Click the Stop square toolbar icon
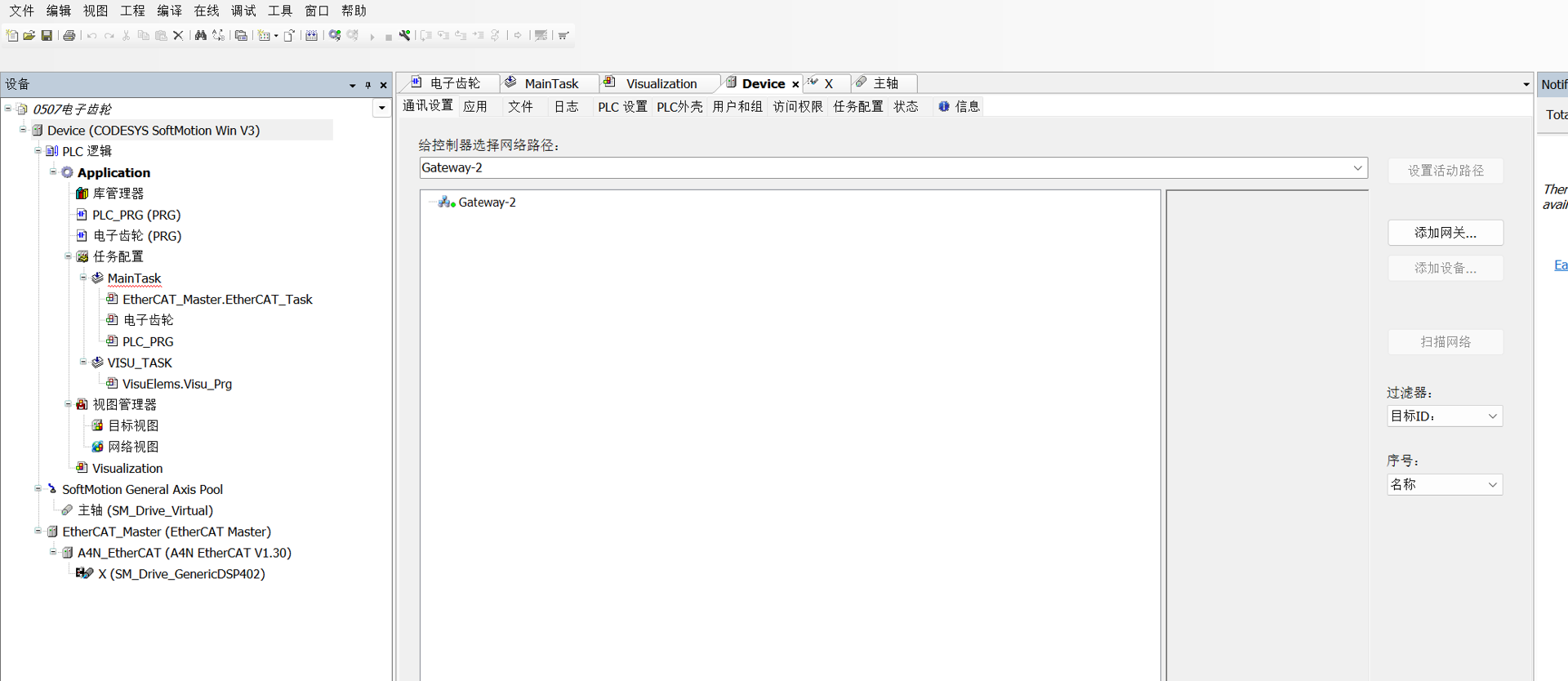The image size is (1568, 681). [389, 37]
